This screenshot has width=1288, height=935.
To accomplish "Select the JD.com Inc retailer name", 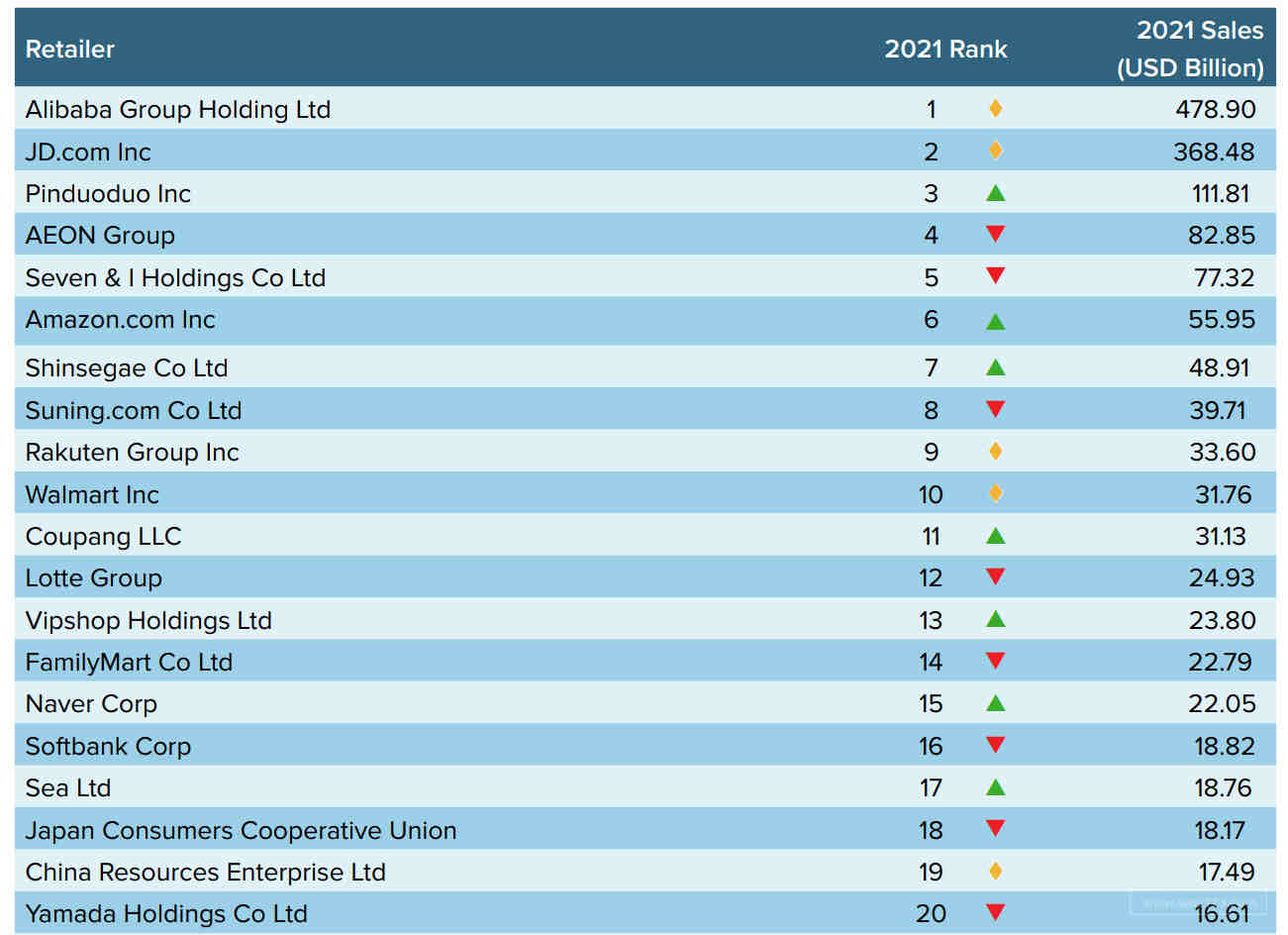I will 88,152.
